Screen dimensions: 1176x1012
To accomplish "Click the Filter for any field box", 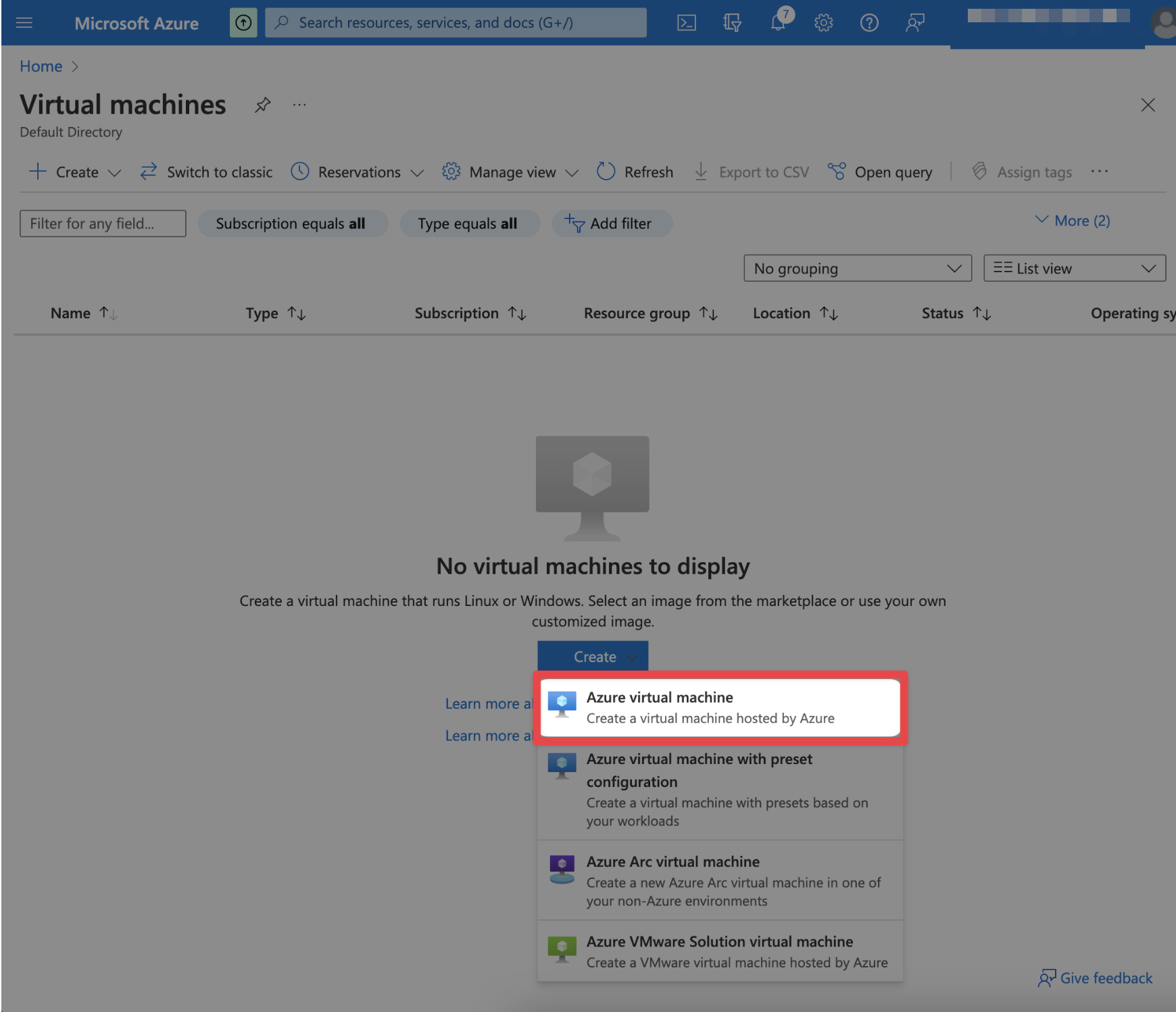I will click(x=103, y=224).
